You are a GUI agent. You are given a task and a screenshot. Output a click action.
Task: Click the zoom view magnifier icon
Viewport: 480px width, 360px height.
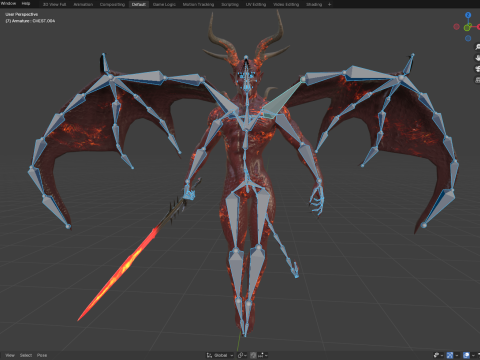(x=477, y=47)
